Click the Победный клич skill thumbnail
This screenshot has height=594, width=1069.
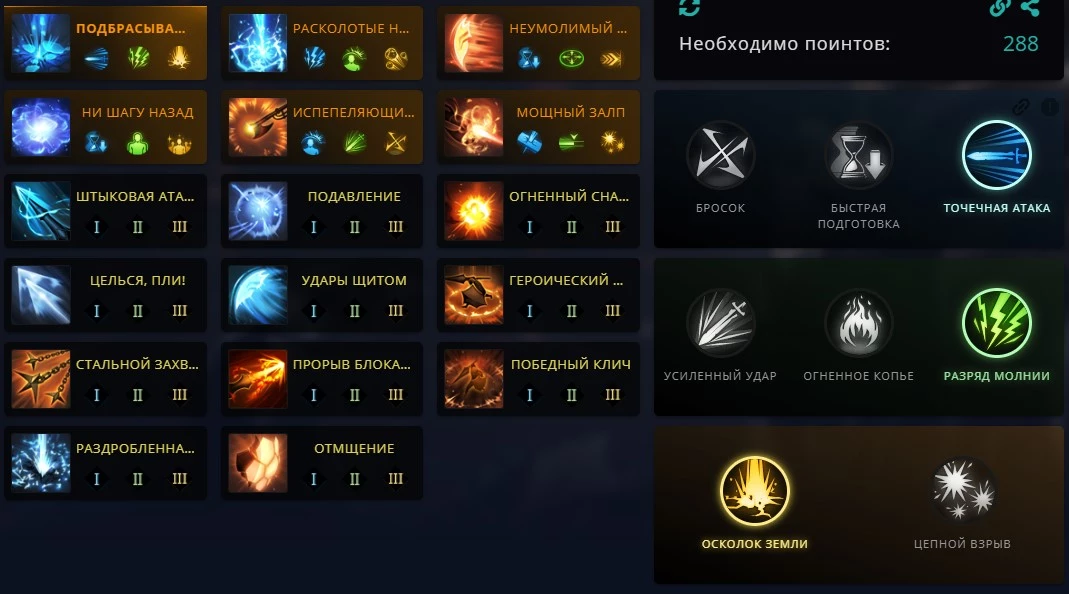pos(474,379)
